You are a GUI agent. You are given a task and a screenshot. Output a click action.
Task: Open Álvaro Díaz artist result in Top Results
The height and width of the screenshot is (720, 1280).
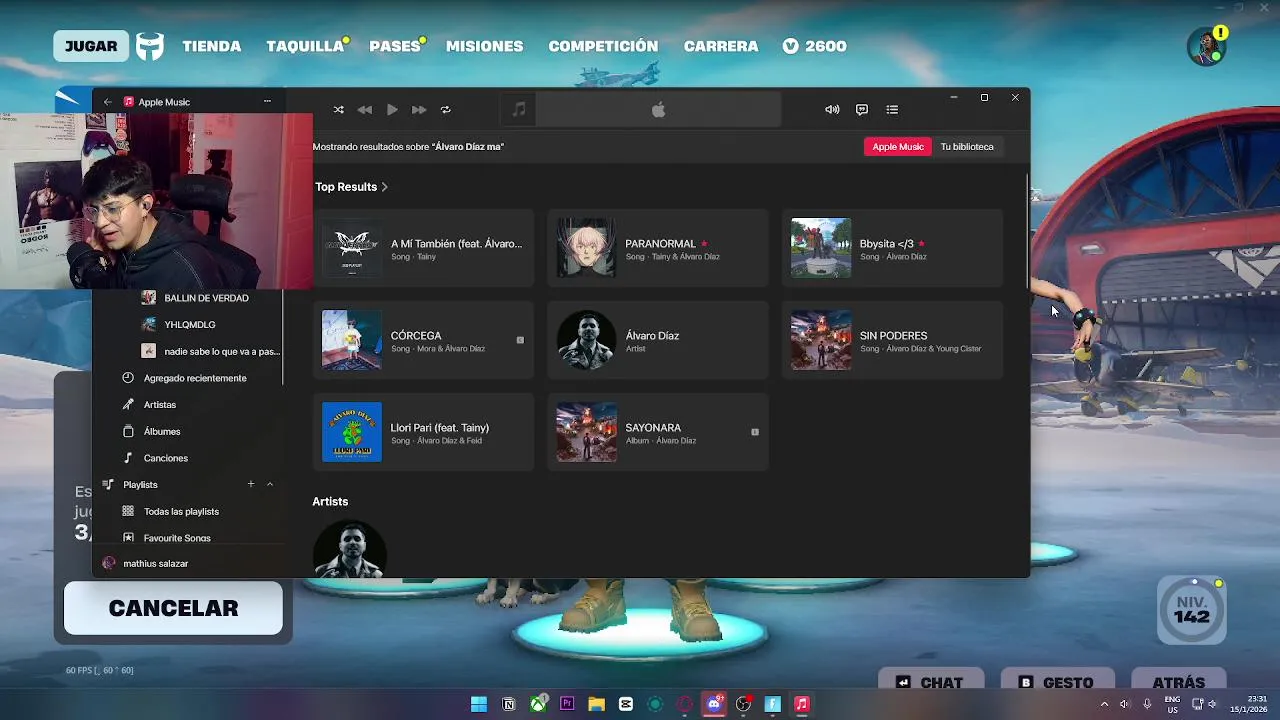coord(658,340)
